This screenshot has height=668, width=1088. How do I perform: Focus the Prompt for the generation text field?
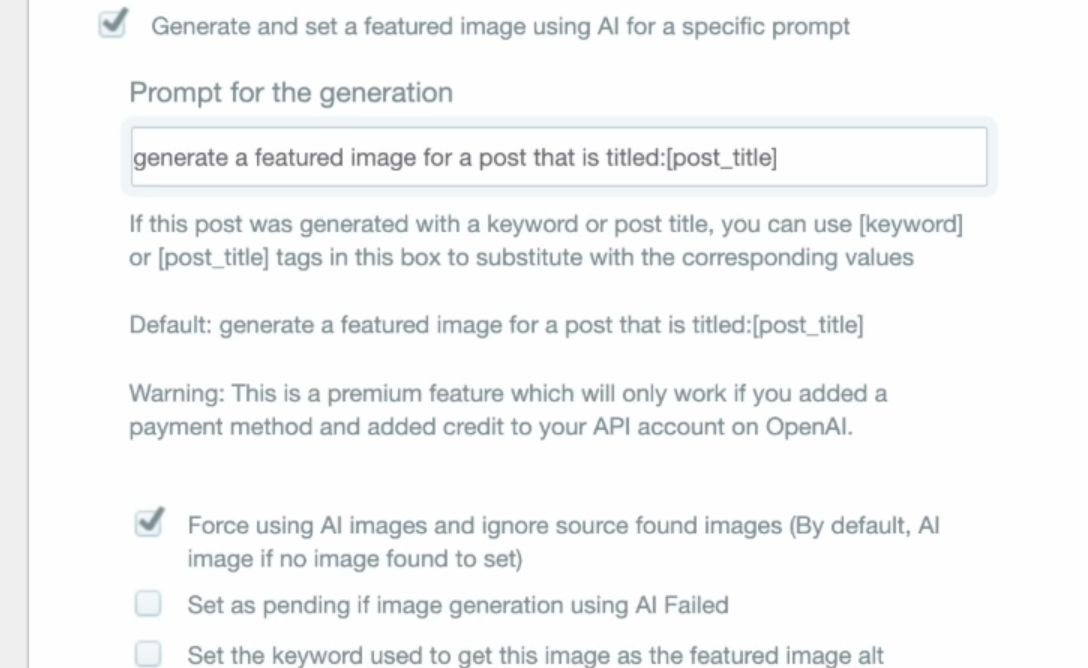point(559,157)
